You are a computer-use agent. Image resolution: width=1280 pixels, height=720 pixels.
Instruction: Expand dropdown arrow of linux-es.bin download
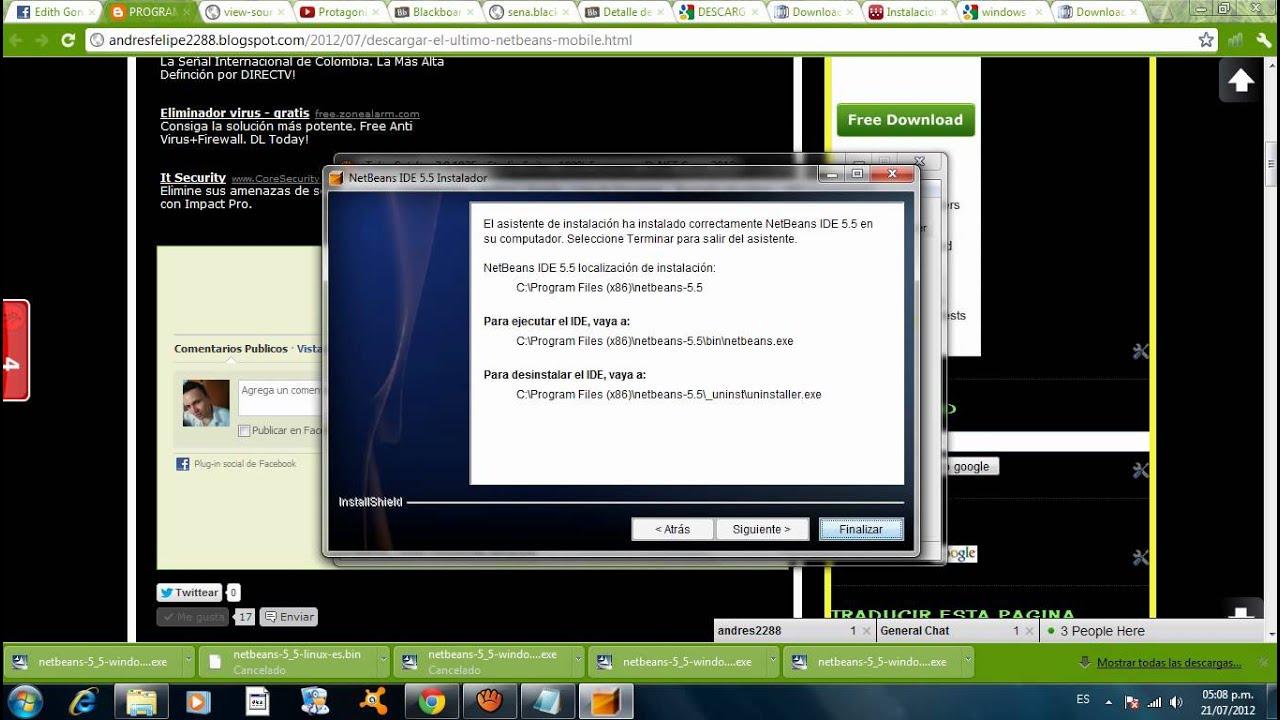(x=382, y=661)
